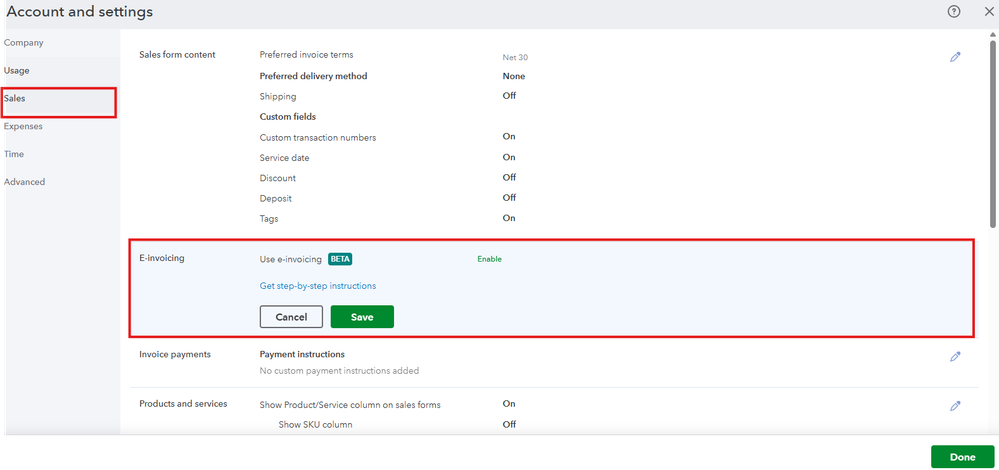Open the Time tab

coord(15,154)
